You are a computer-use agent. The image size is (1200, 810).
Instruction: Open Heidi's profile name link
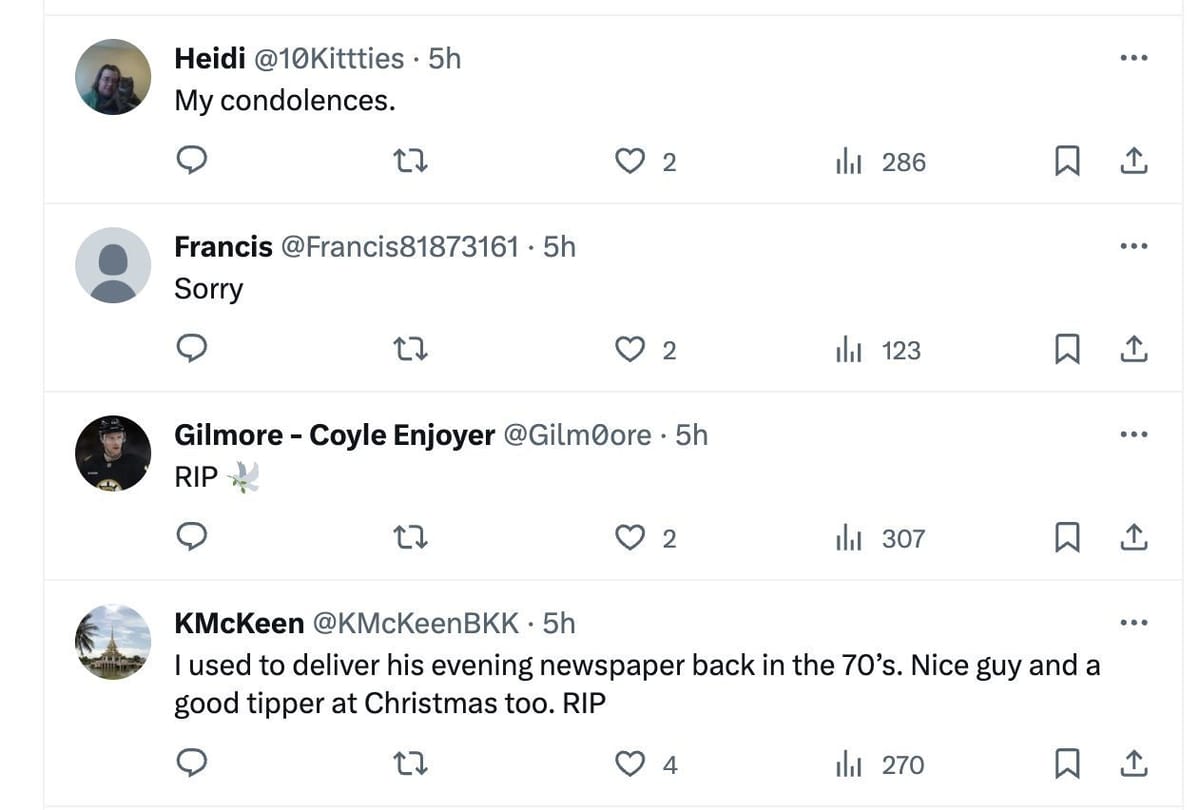pos(209,58)
